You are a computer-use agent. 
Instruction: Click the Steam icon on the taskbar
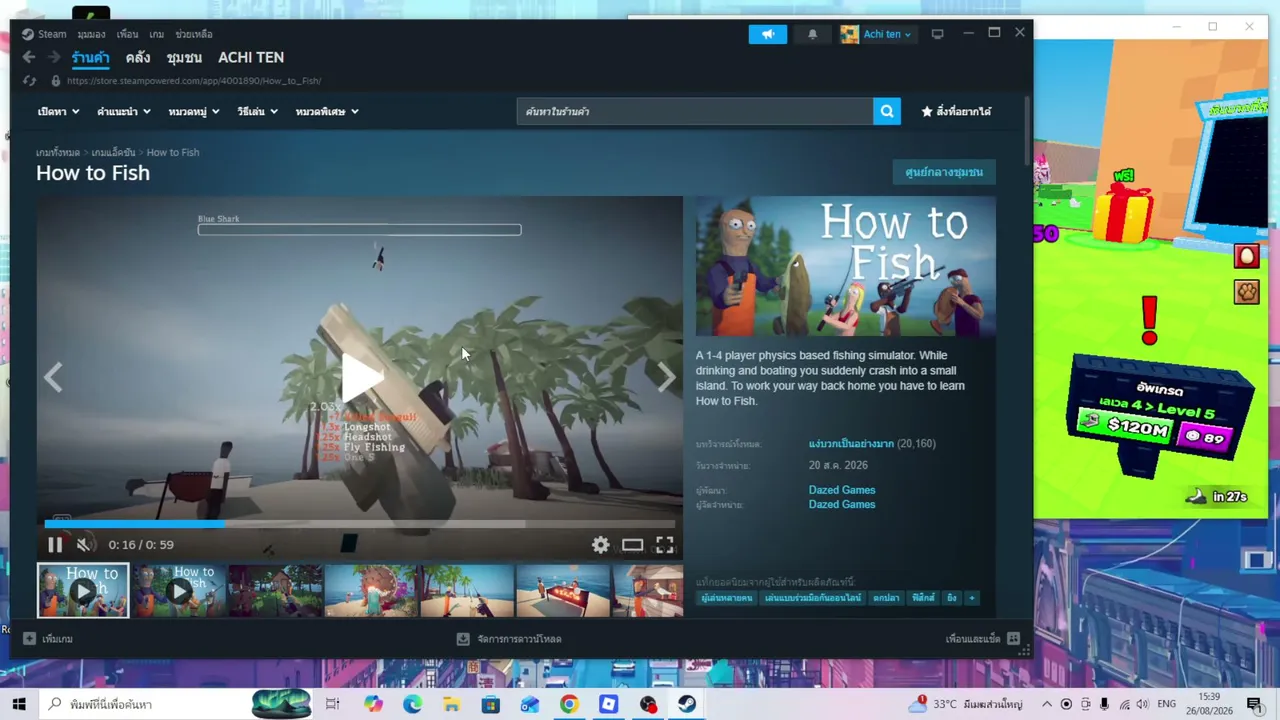click(x=687, y=704)
